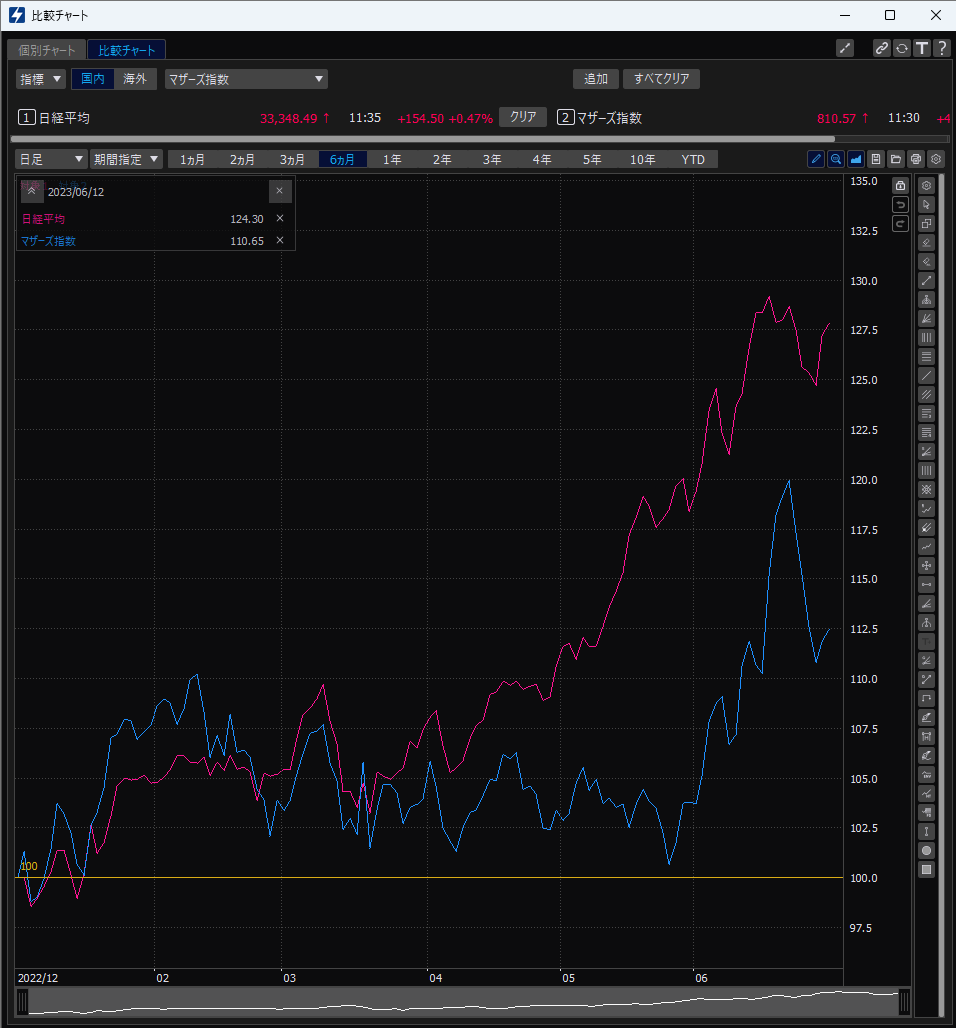
Task: Select the circle drawing tool
Action: coord(927,851)
